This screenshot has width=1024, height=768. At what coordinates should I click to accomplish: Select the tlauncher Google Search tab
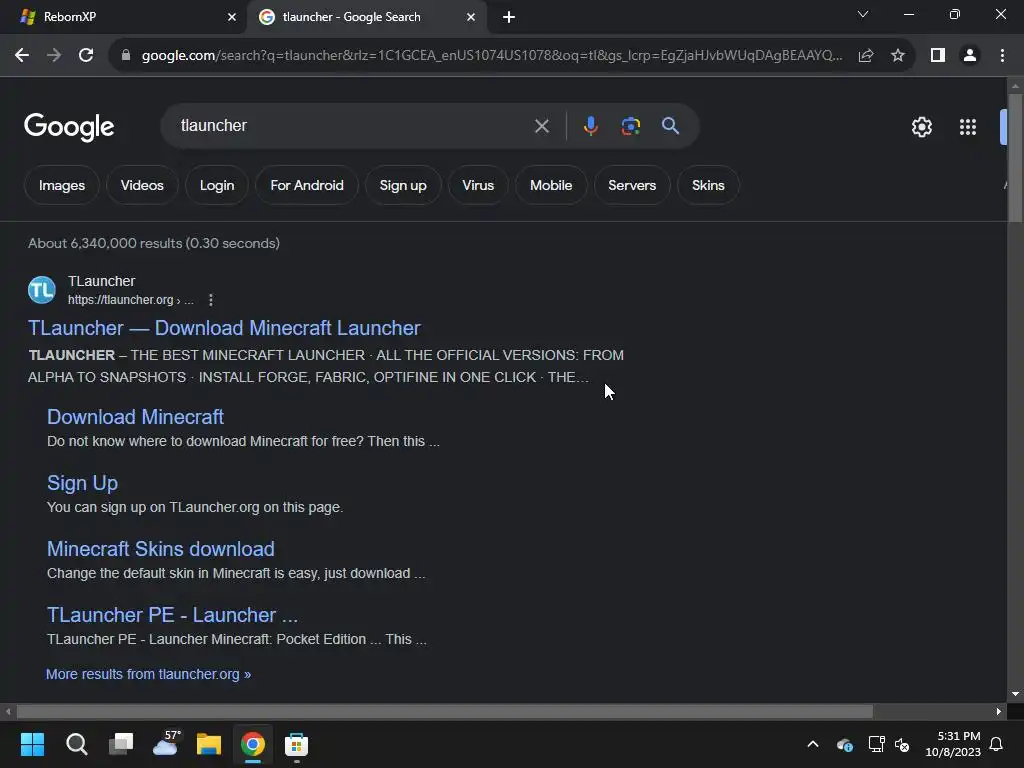(366, 17)
